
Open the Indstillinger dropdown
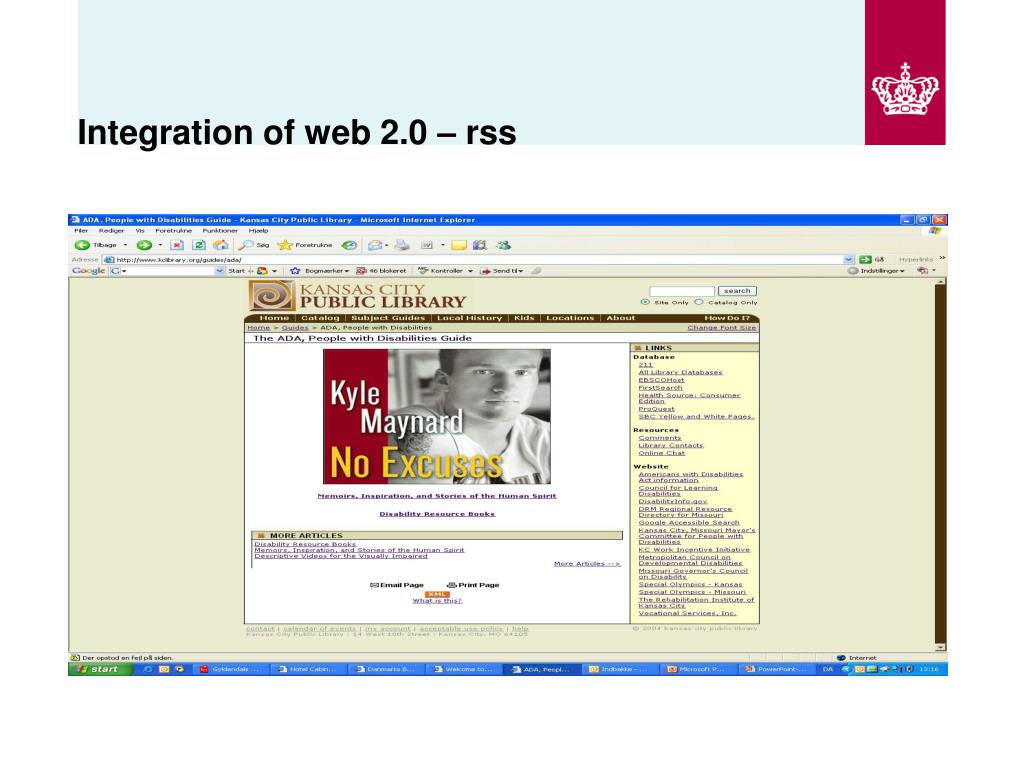[903, 271]
